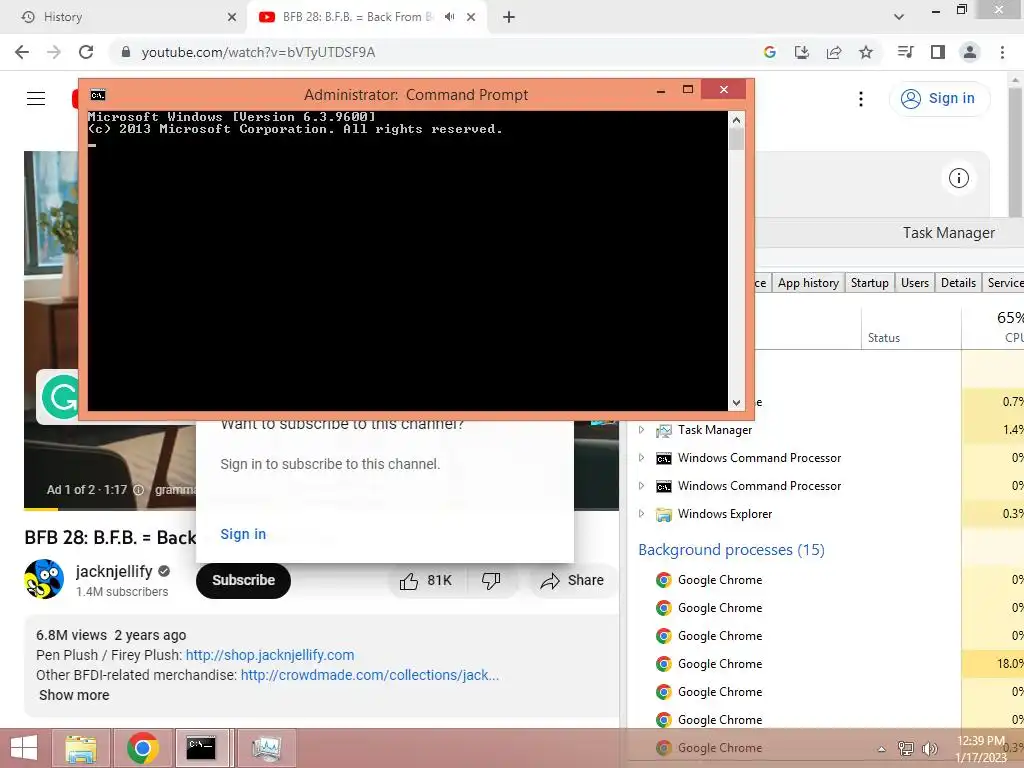
Task: Click the site lock icon in address bar
Action: pyautogui.click(x=126, y=52)
